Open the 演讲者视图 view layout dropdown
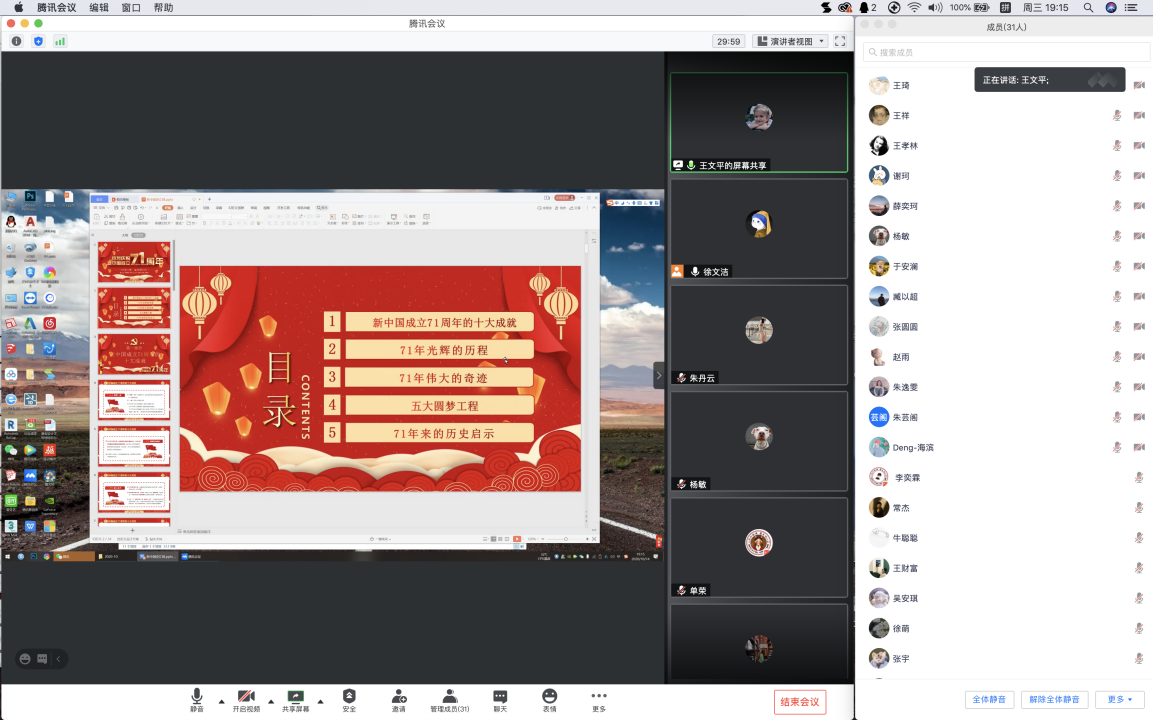Viewport: 1153px width, 720px height. 790,41
